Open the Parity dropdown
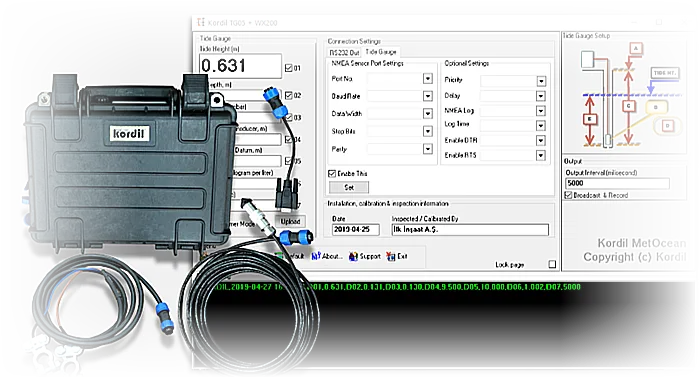 coord(428,149)
